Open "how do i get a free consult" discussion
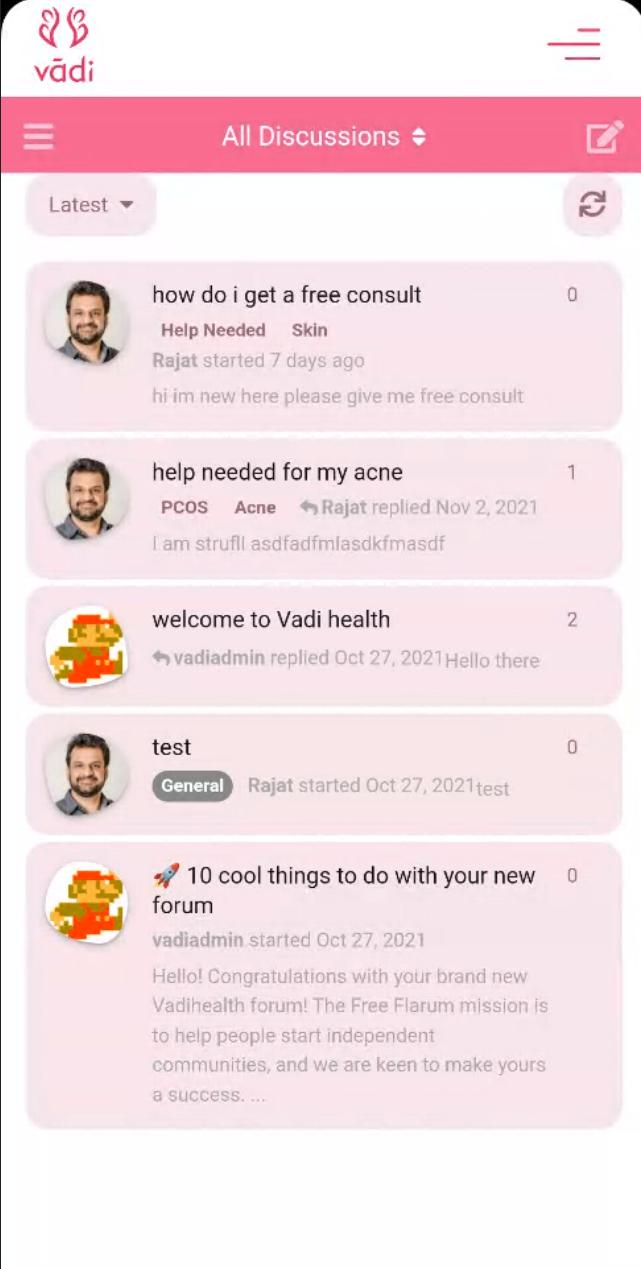641x1269 pixels. pos(286,295)
